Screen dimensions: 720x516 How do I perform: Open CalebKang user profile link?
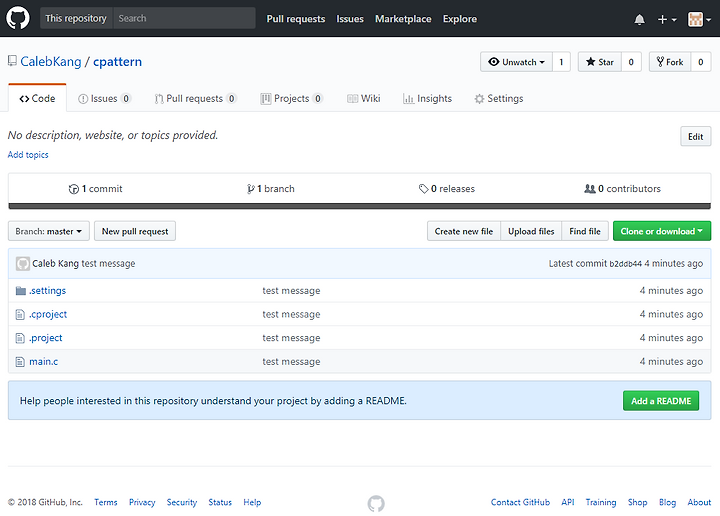pos(51,62)
